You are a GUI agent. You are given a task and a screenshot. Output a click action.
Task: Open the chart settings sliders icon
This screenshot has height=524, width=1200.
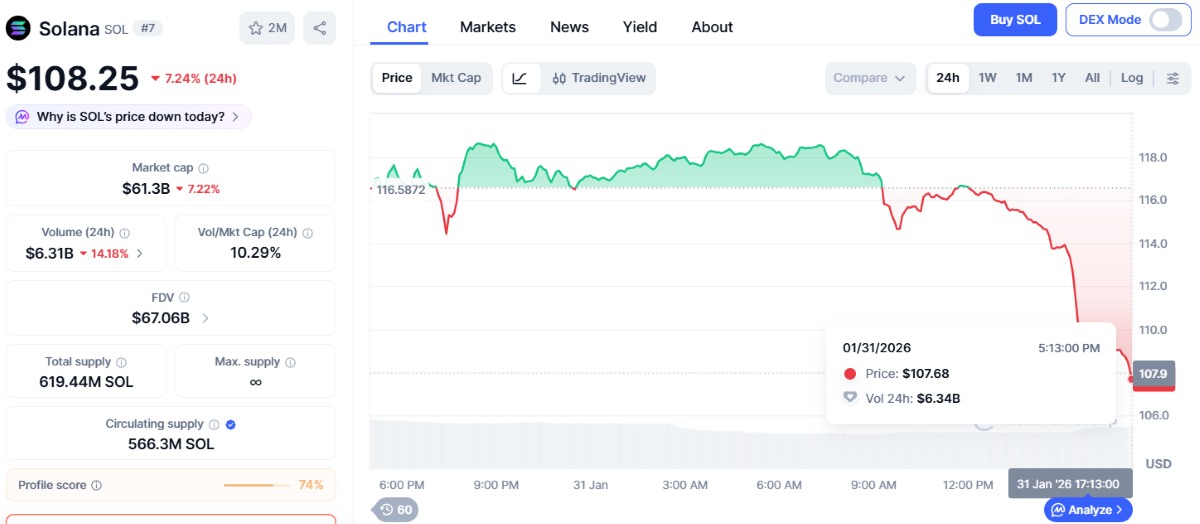[x=1173, y=78]
